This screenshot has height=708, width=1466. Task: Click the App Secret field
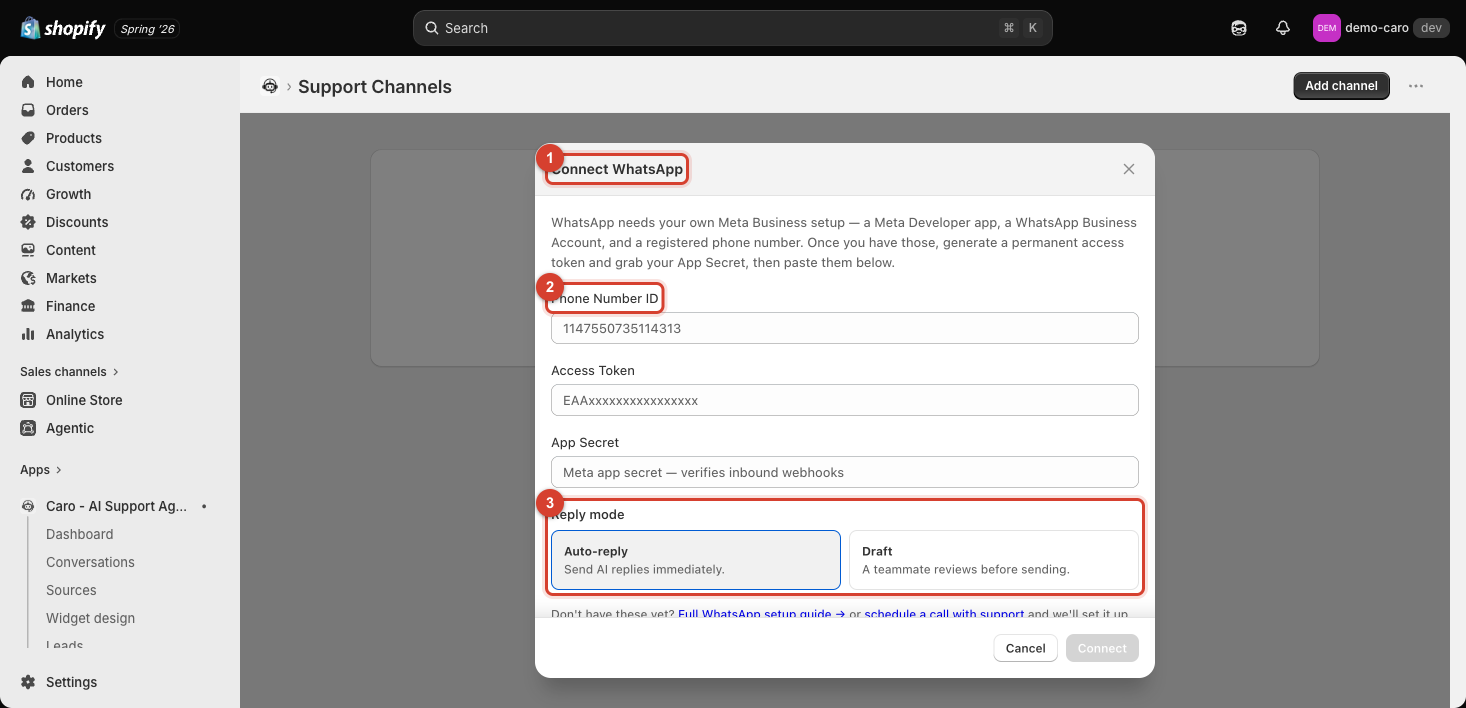click(845, 472)
